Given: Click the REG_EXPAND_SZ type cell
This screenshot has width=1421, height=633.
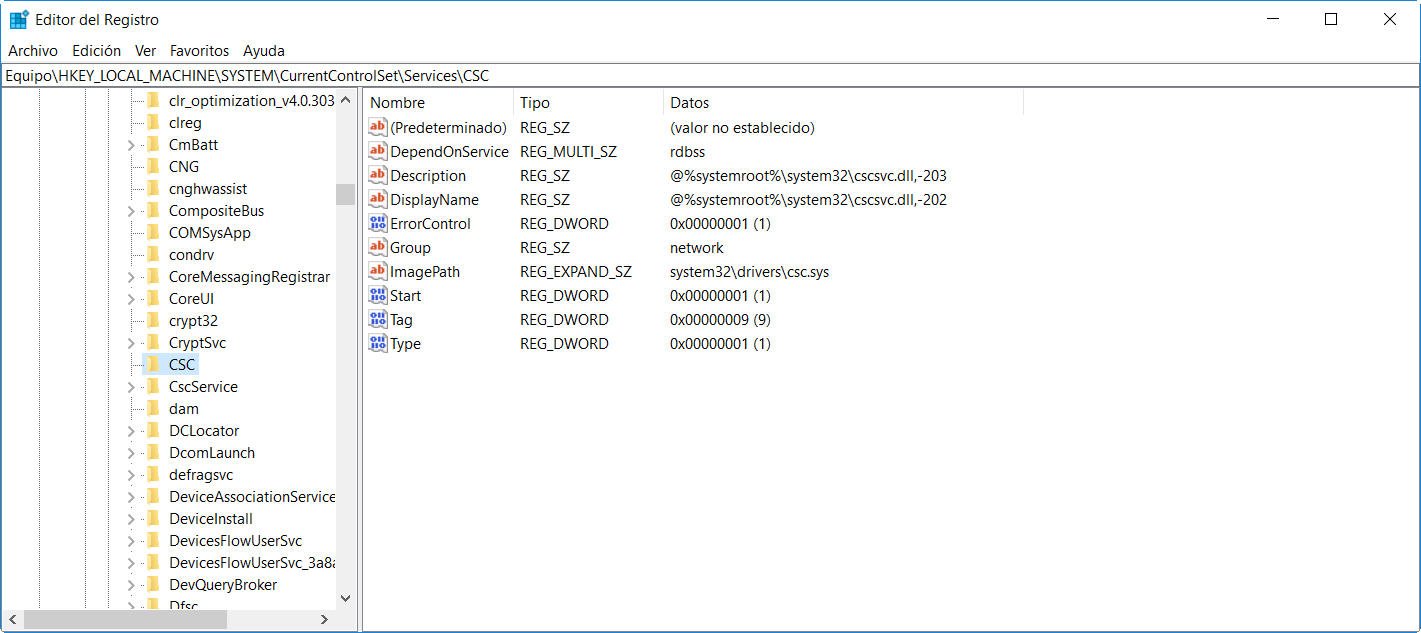Looking at the screenshot, I should 575,272.
